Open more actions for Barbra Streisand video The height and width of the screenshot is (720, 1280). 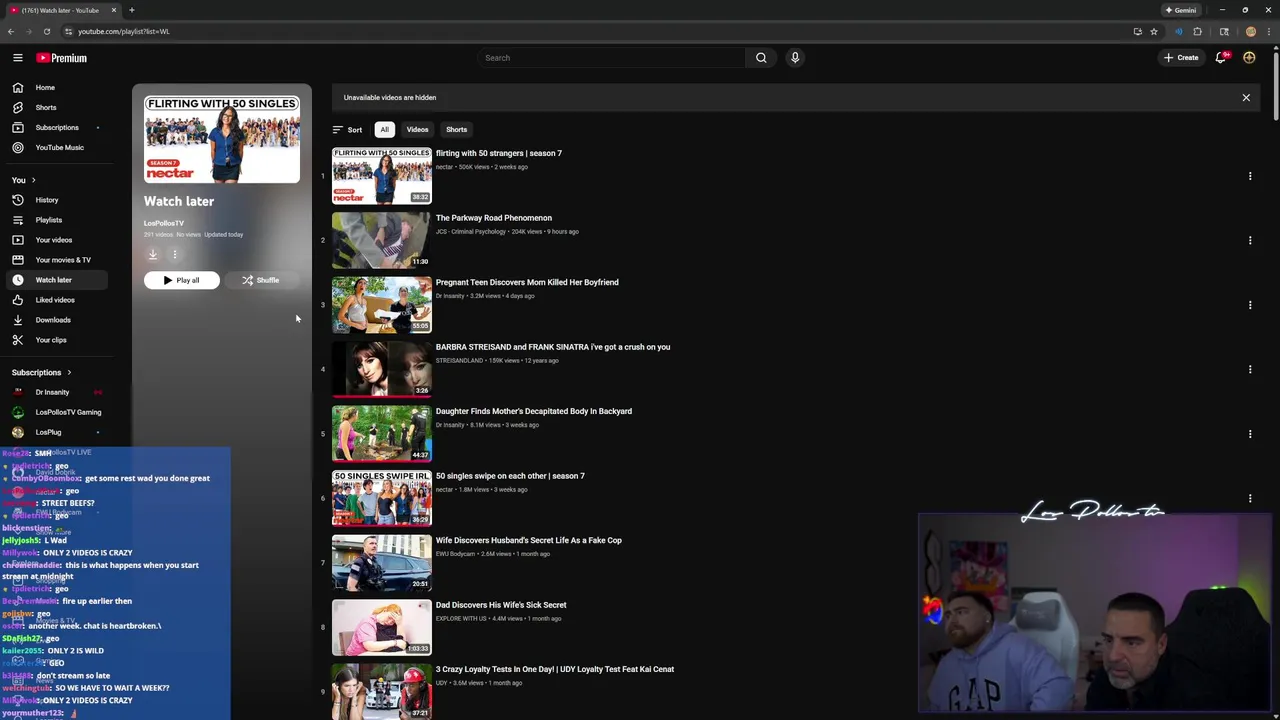tap(1250, 369)
